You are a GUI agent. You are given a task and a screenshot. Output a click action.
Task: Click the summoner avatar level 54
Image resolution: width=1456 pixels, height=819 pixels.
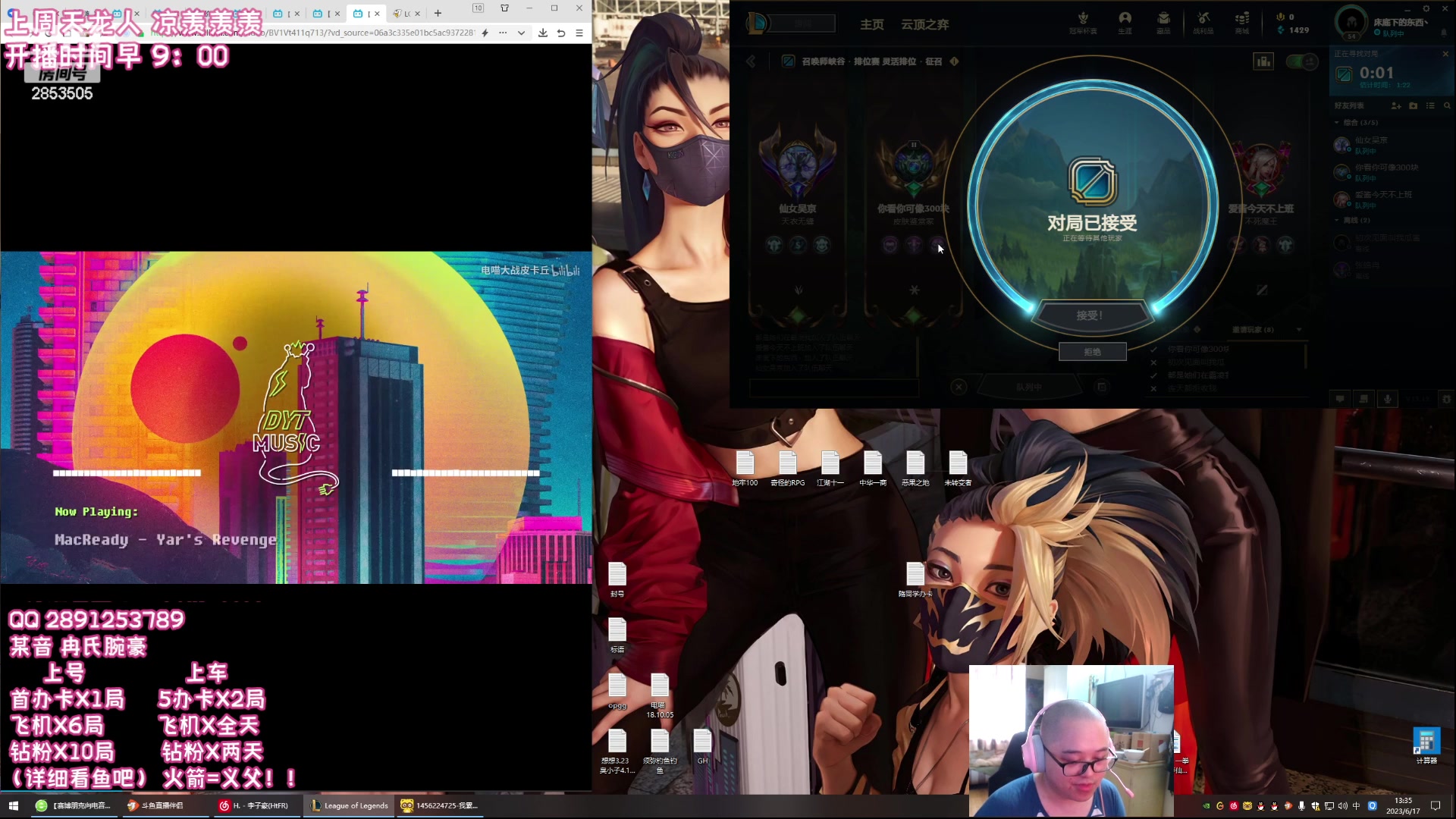coord(1351,23)
